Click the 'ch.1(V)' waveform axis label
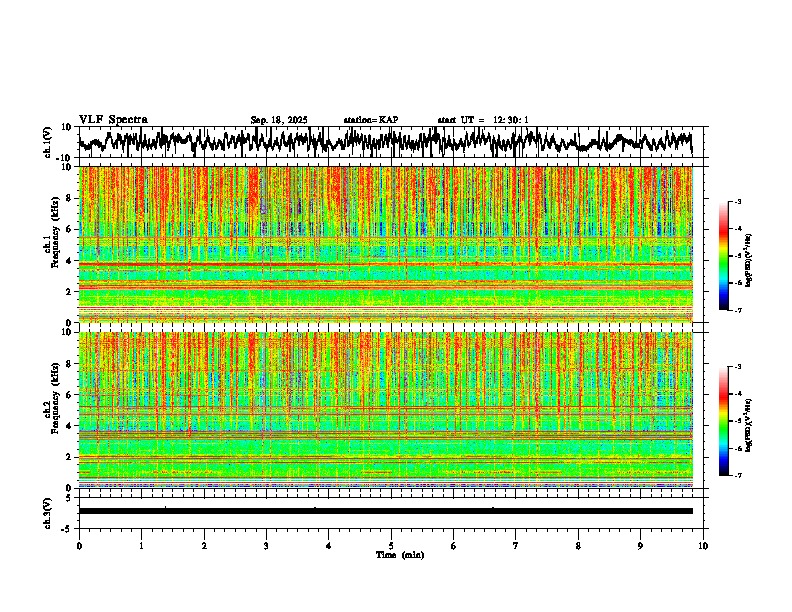 pyautogui.click(x=48, y=142)
